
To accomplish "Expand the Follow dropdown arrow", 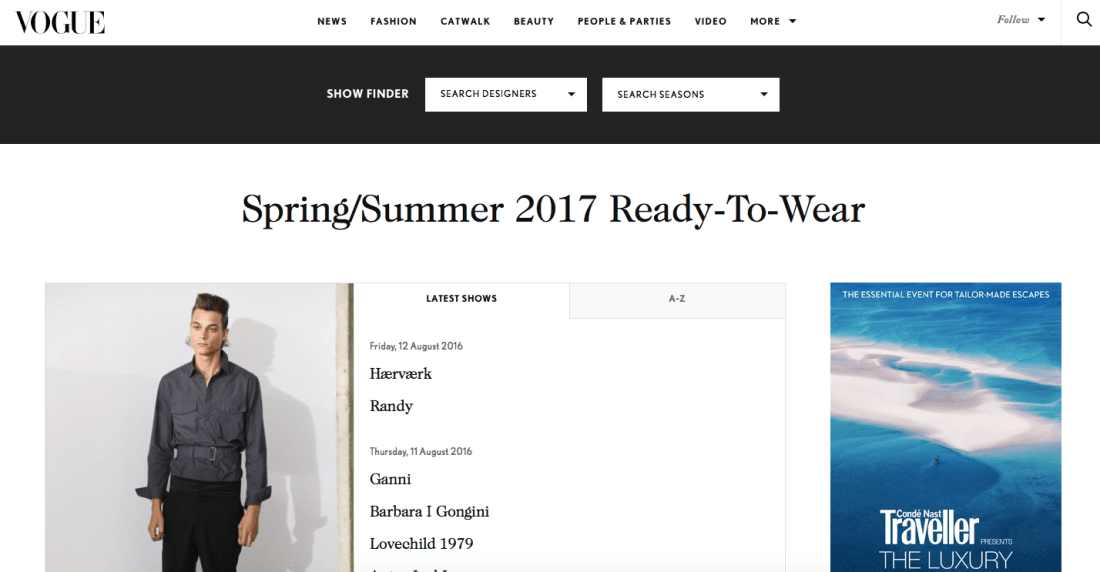I will tap(1042, 20).
